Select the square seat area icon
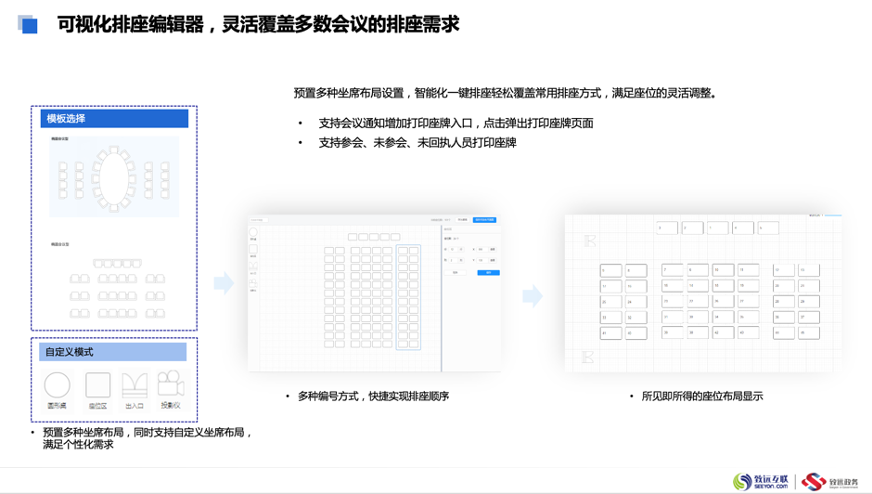 (x=97, y=385)
